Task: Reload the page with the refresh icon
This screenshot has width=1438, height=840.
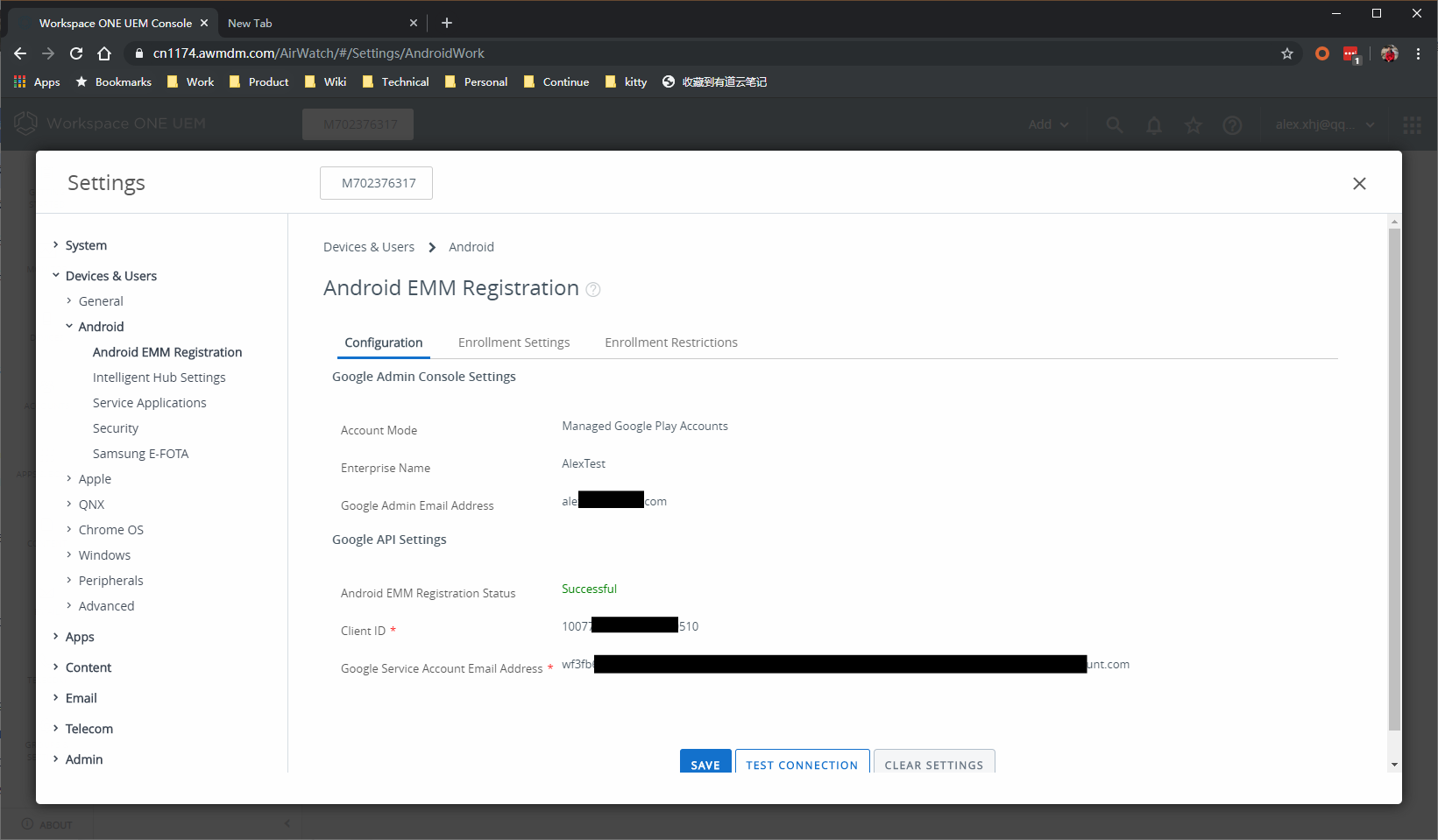Action: [x=76, y=53]
